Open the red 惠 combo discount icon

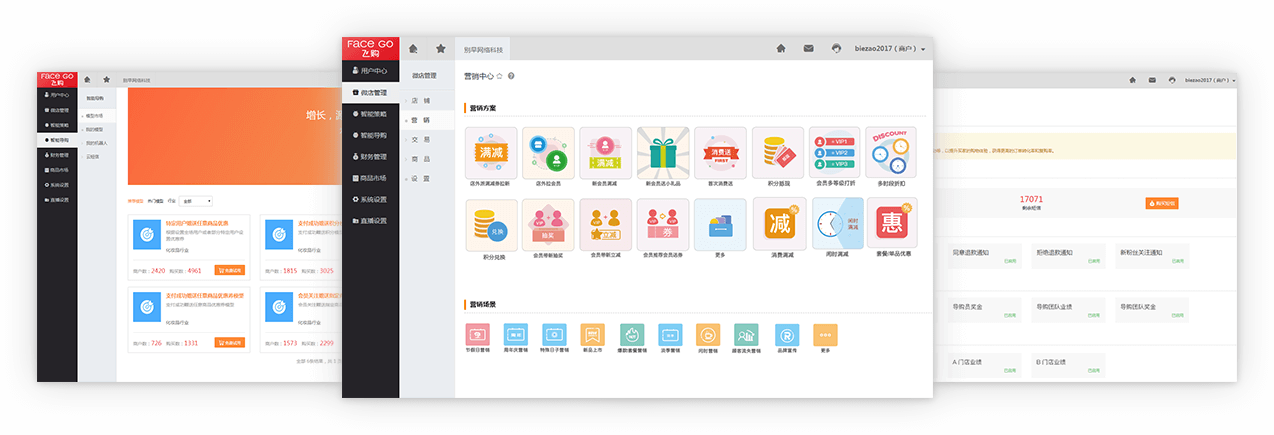point(892,224)
